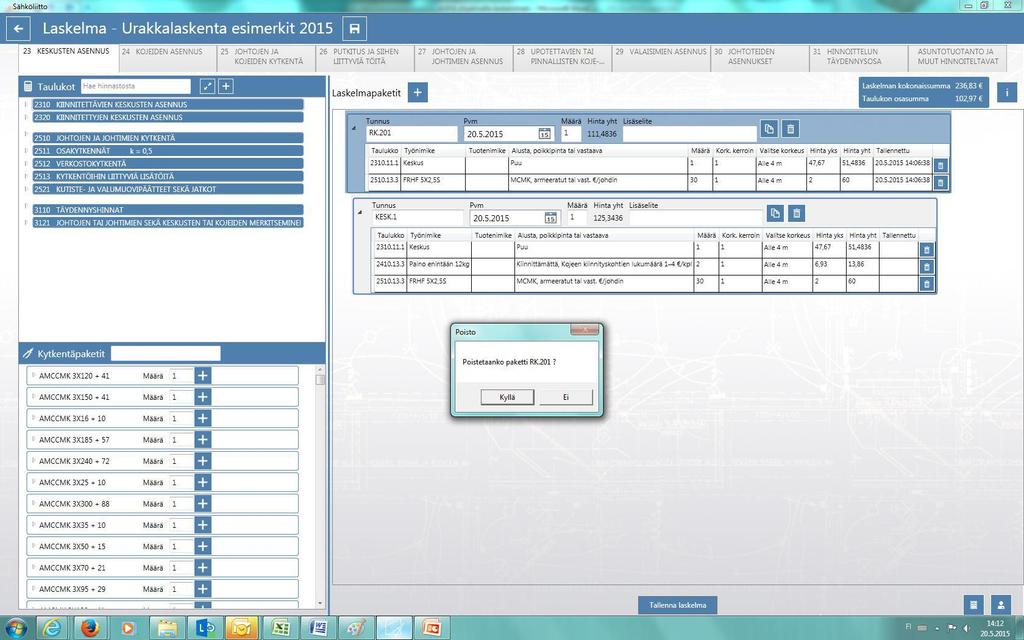Image resolution: width=1024 pixels, height=640 pixels.
Task: Select table 2512 Verkostokytkentä
Action: click(168, 164)
